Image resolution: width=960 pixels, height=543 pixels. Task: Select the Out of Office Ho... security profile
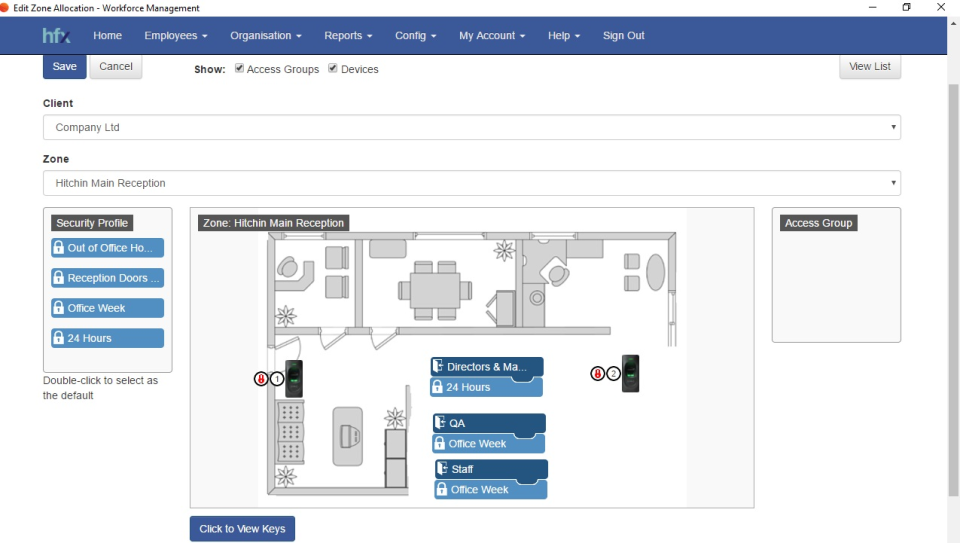(x=108, y=248)
